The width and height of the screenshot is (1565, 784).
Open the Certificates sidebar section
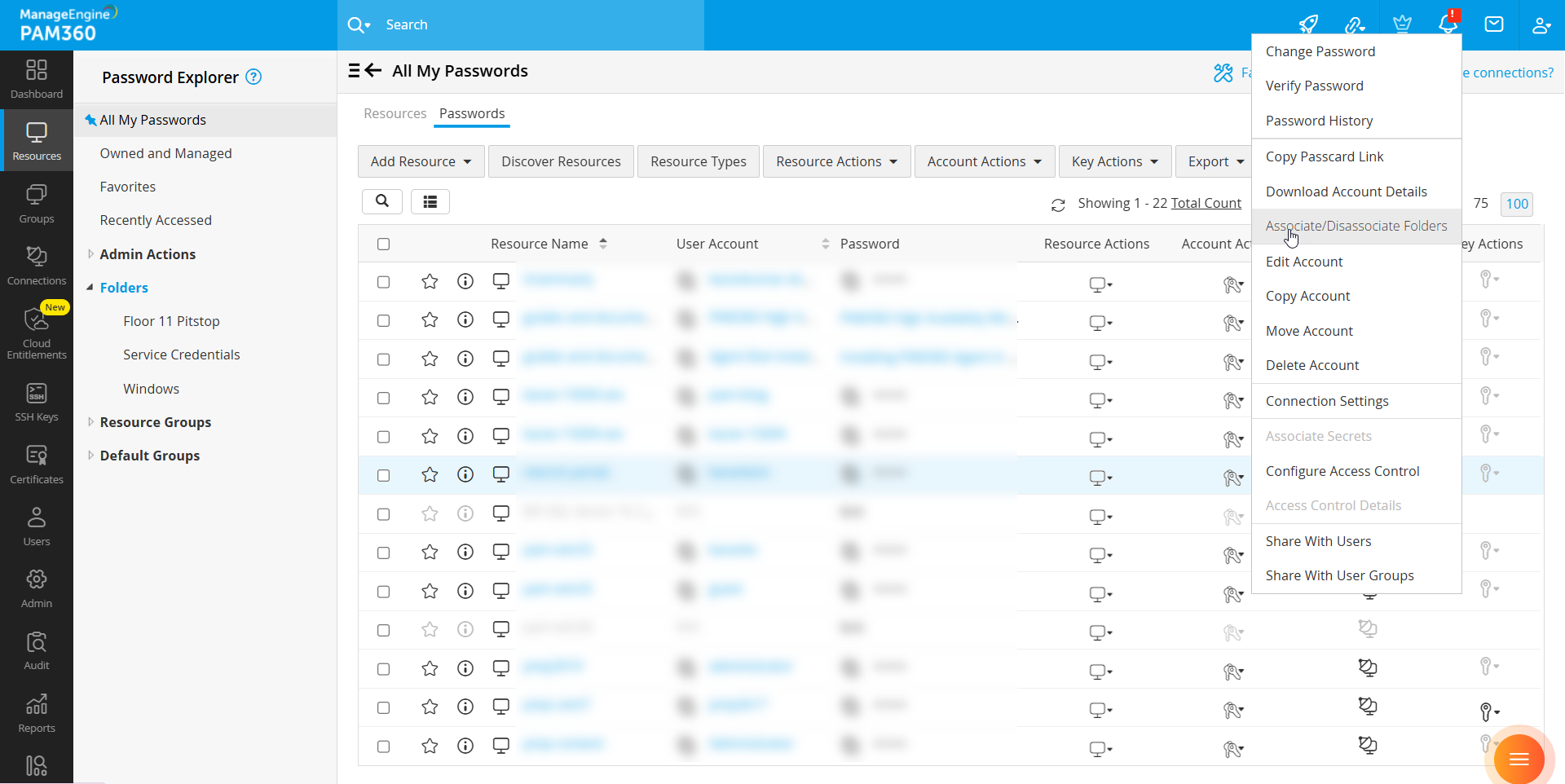coord(37,465)
